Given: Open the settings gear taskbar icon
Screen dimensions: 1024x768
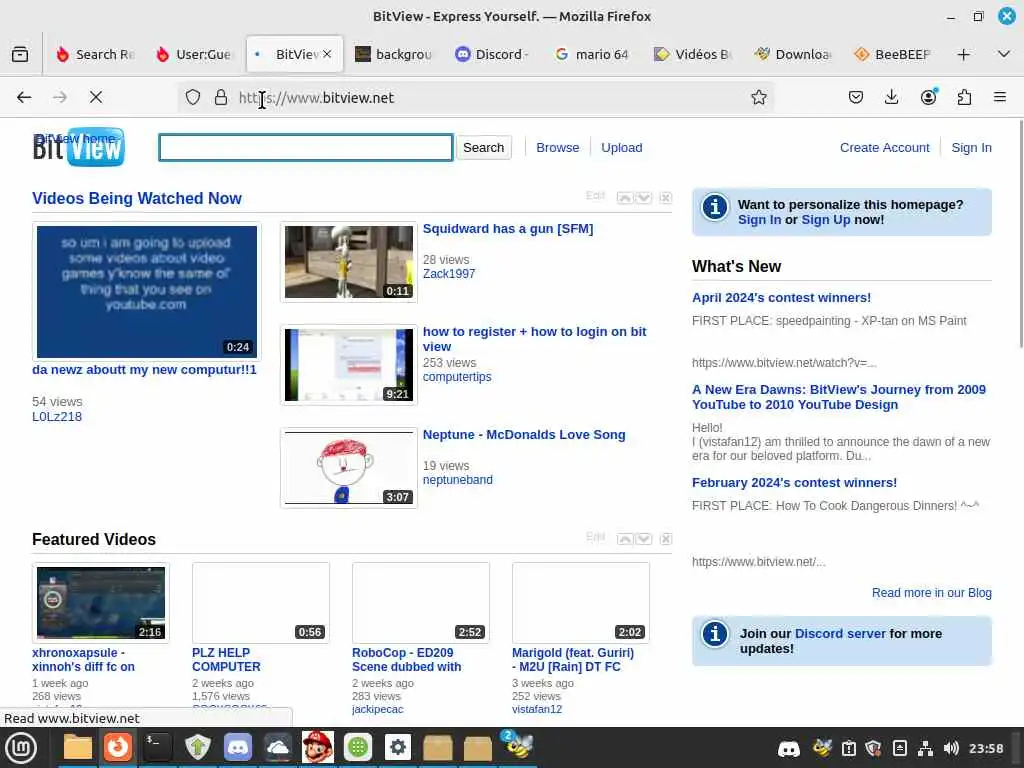Looking at the screenshot, I should pyautogui.click(x=398, y=748).
